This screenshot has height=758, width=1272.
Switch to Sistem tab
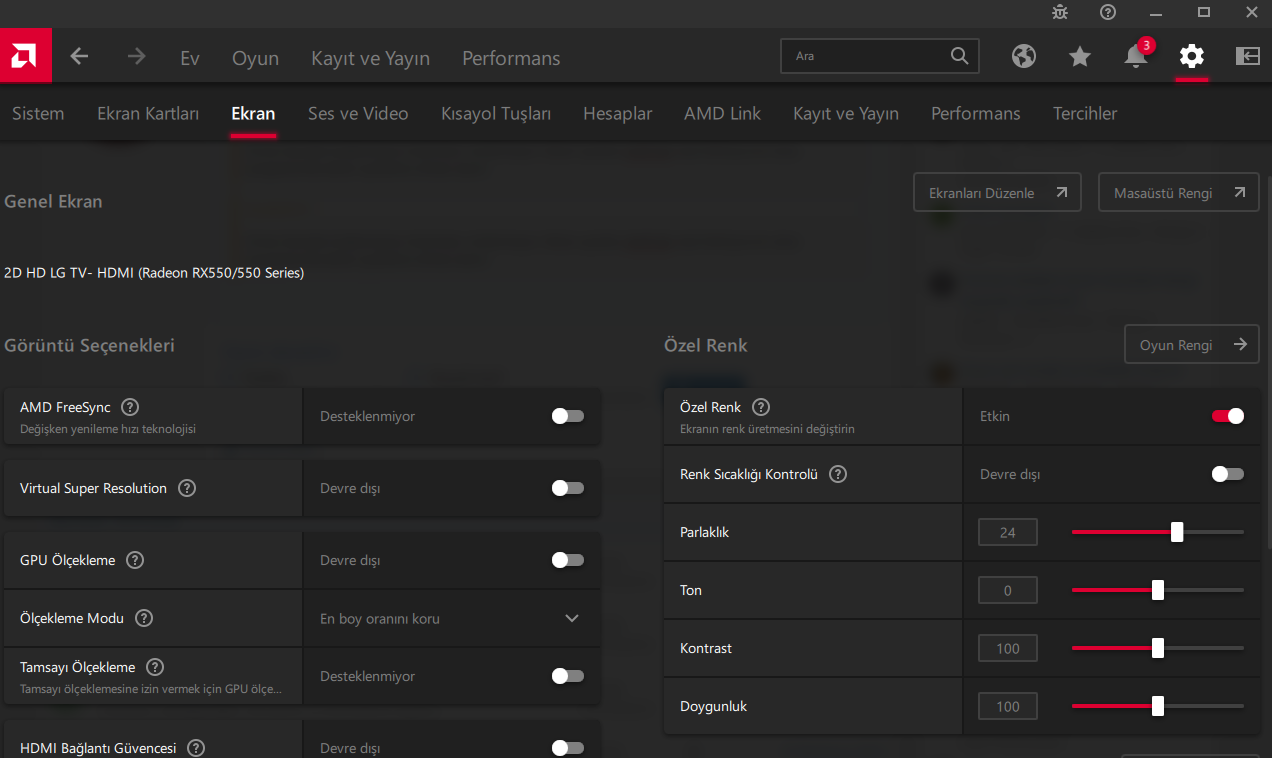pyautogui.click(x=38, y=113)
